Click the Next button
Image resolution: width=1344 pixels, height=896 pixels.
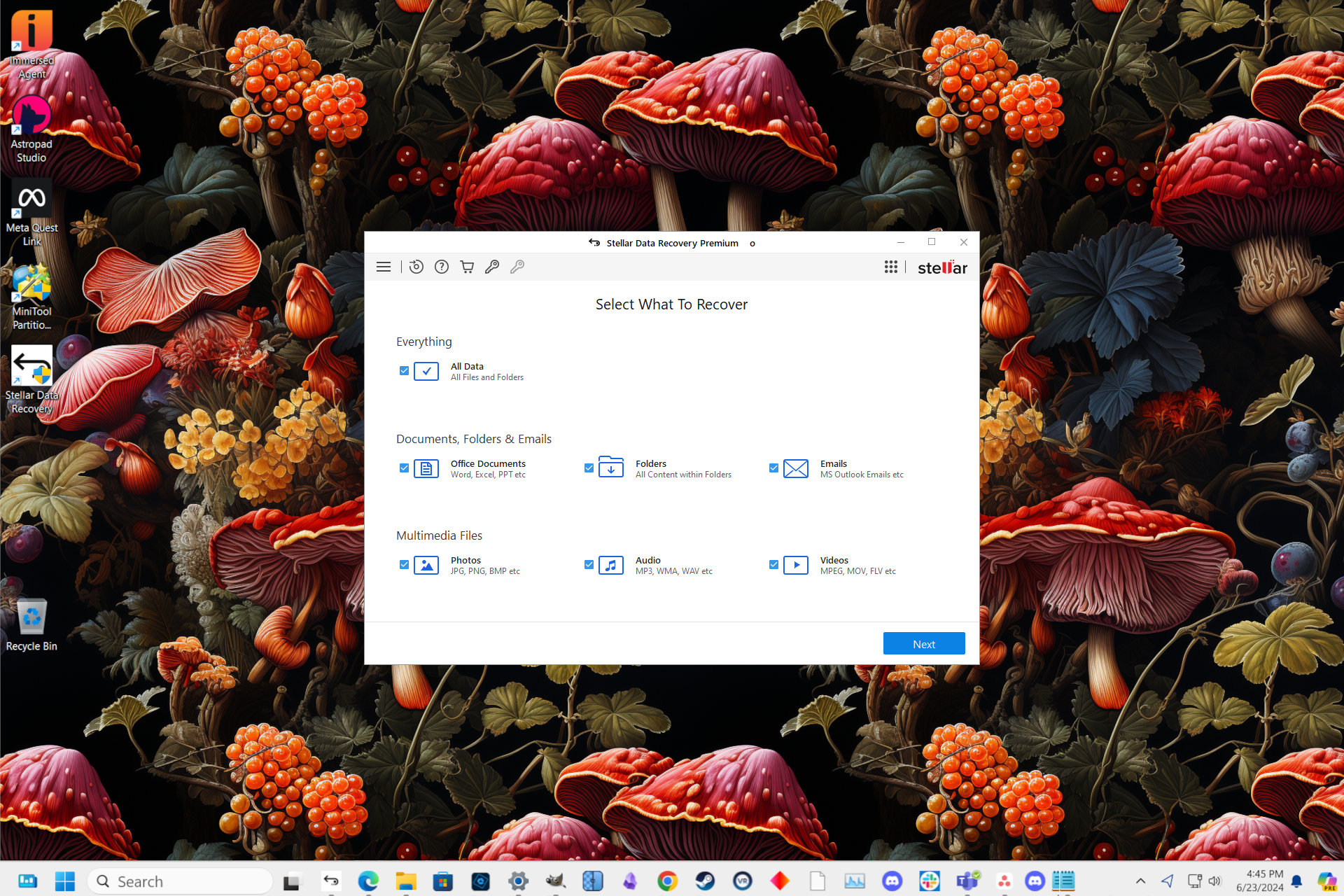[924, 644]
